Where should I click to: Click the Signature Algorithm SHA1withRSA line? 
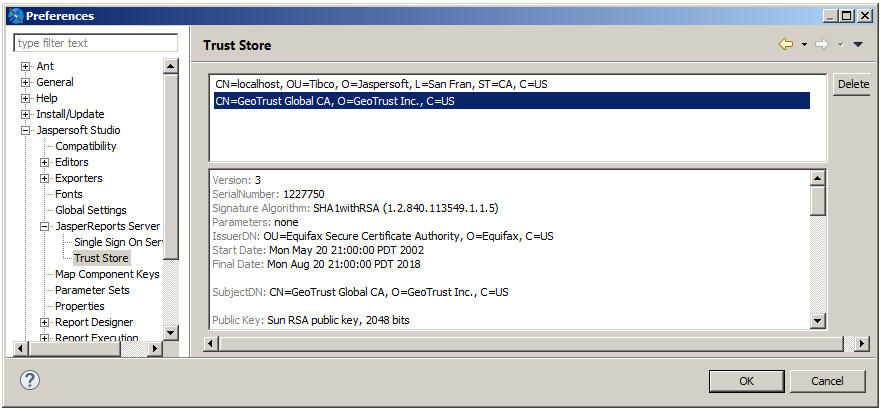click(x=355, y=209)
